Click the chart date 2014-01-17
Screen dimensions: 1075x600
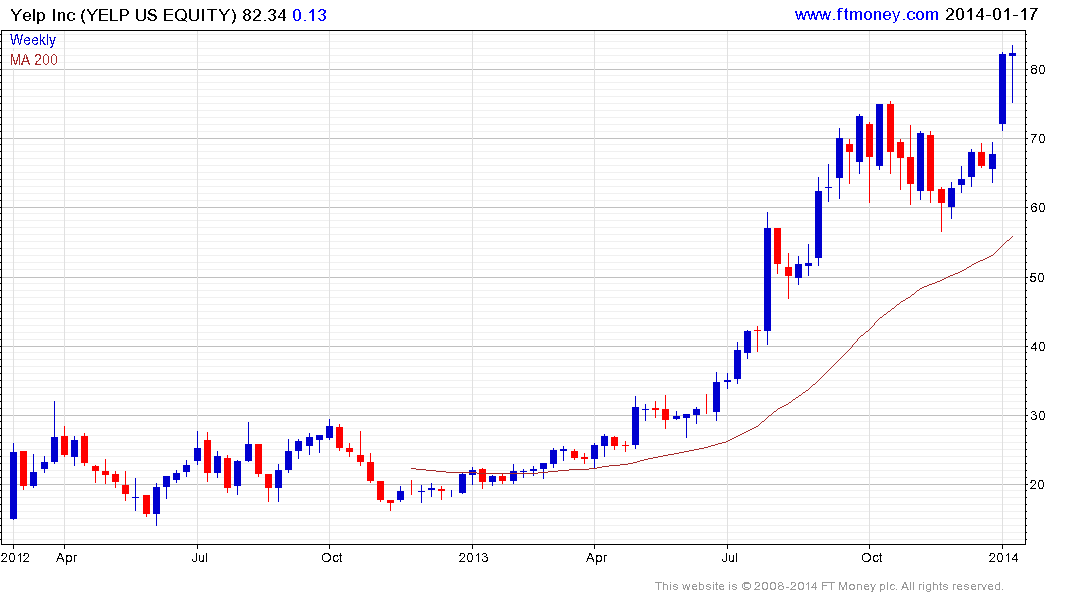991,14
